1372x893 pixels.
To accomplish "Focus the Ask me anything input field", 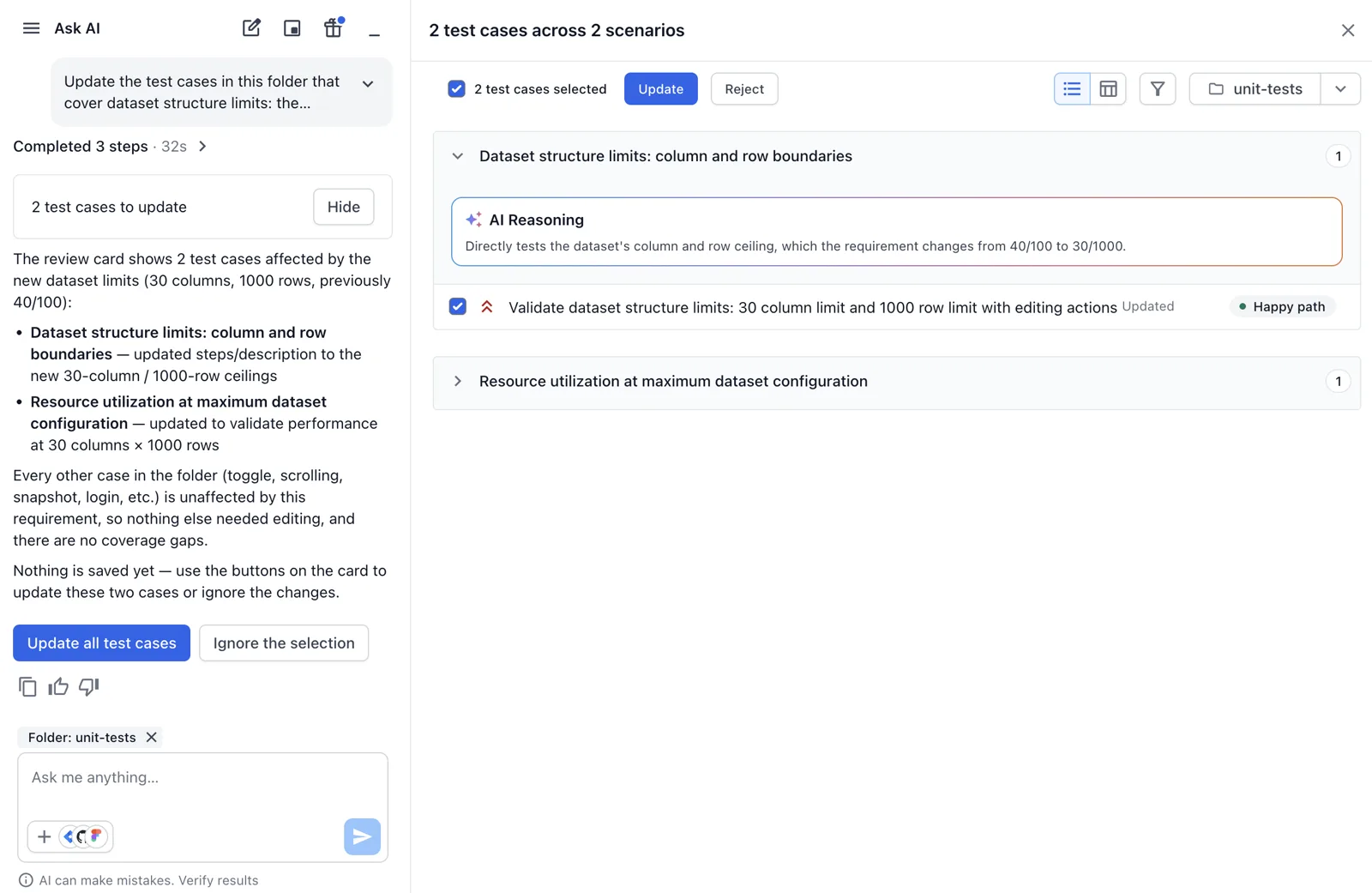I will point(202,778).
